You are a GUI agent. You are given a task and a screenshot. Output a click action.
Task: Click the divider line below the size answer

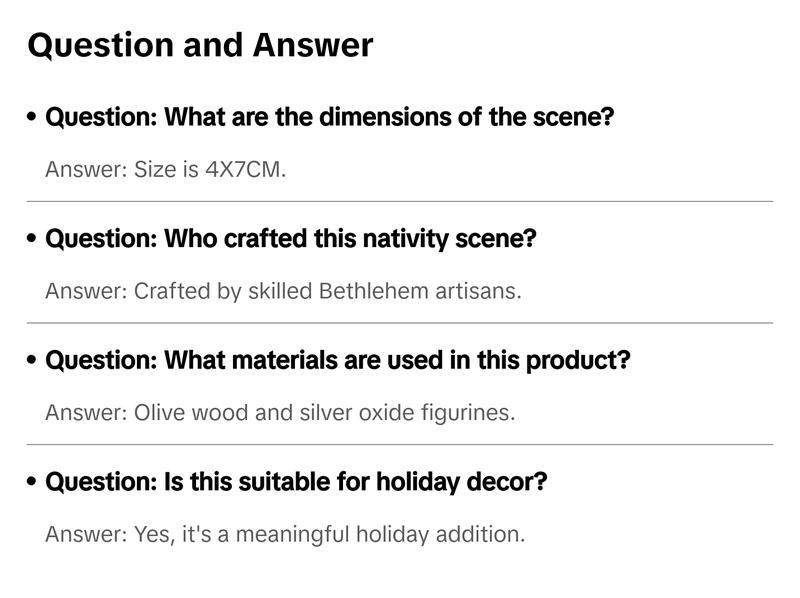pyautogui.click(x=400, y=201)
